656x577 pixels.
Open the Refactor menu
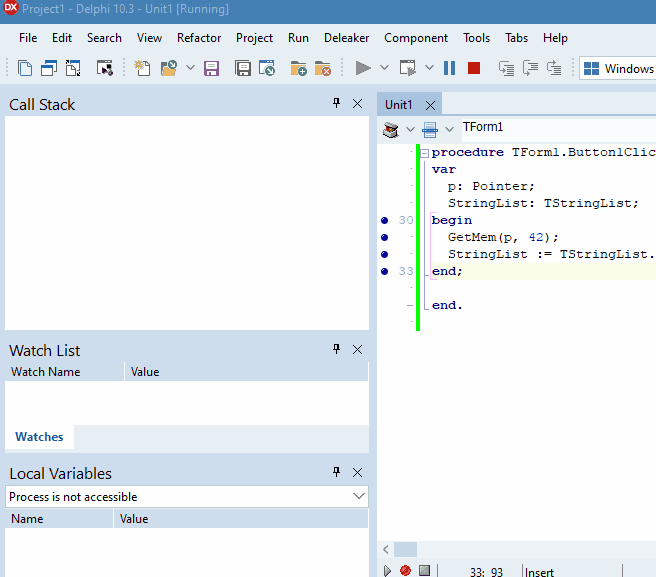(x=199, y=38)
